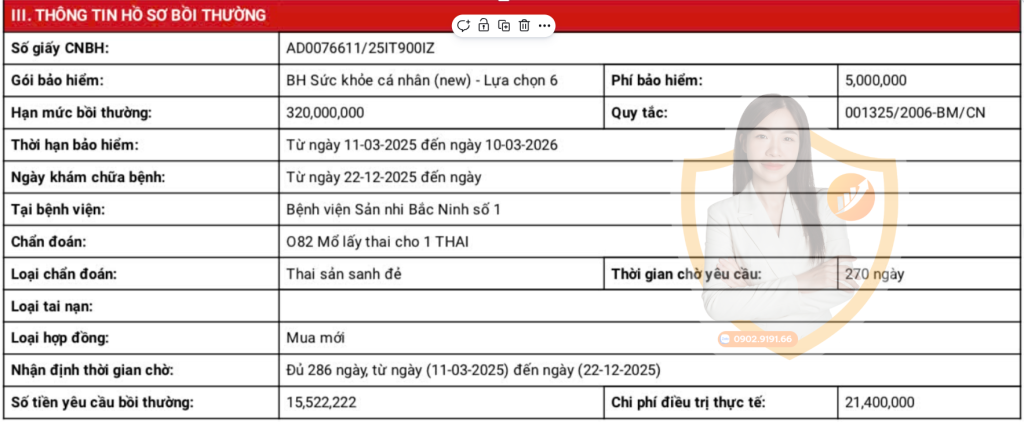Screen dimensions: 1024x422
Task: Click hospital name Bệnh viện Sản nhi Bắc Ninh
Action: click(x=392, y=210)
